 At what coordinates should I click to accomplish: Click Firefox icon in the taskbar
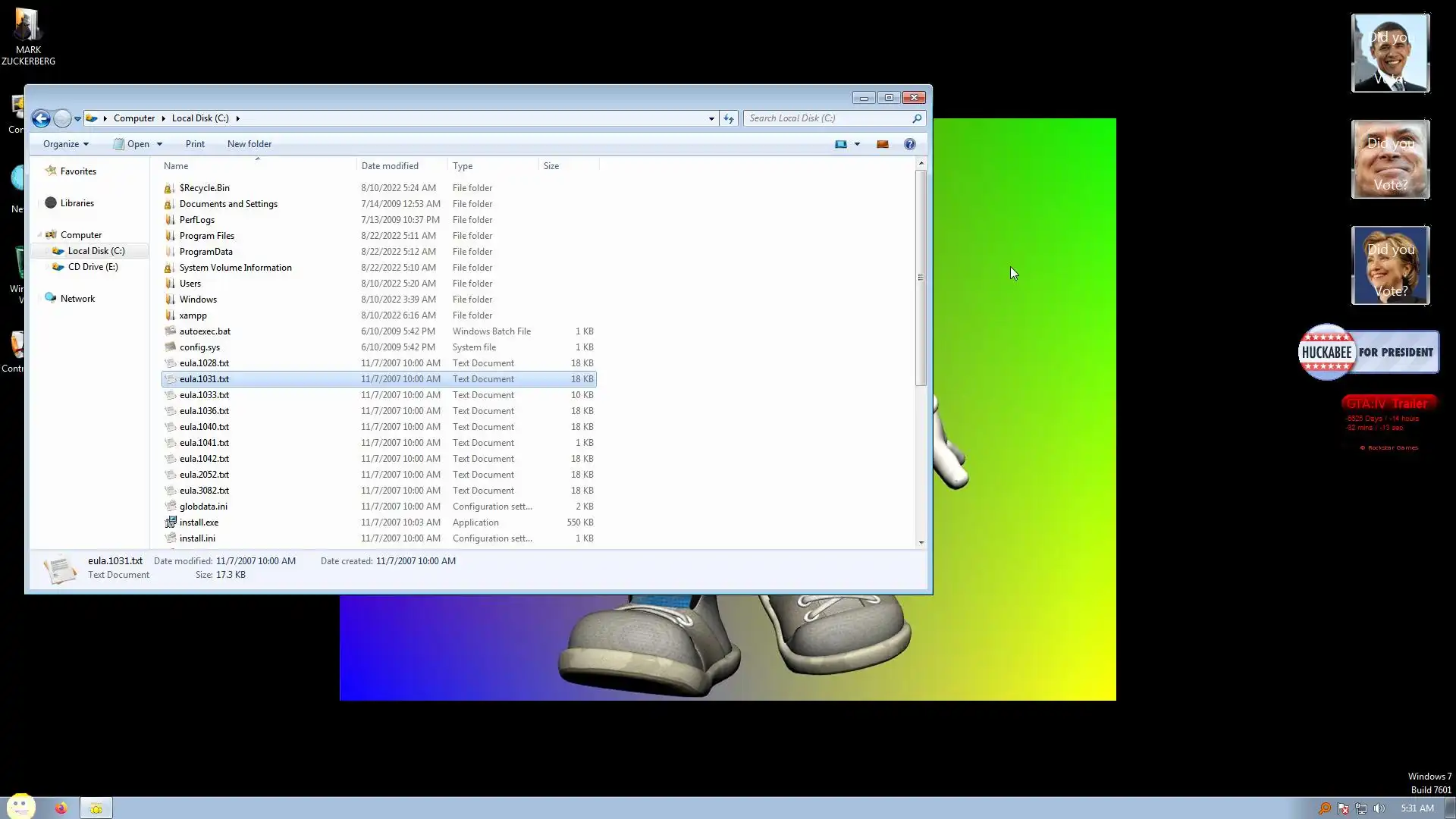pos(61,808)
